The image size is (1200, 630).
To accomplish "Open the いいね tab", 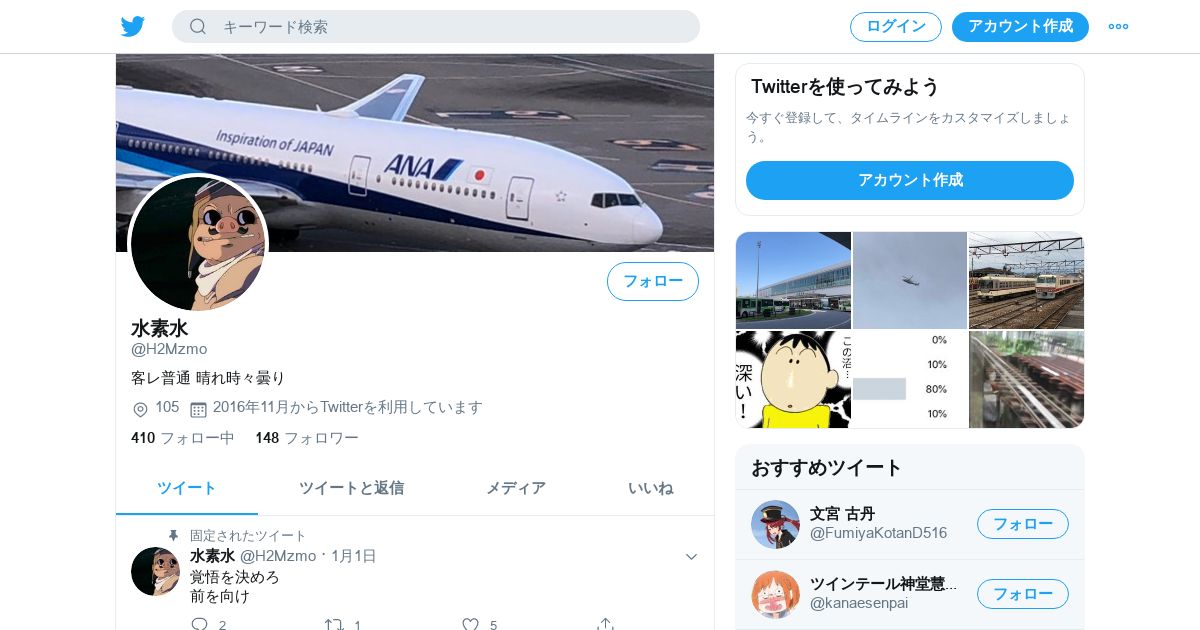I will pos(650,488).
